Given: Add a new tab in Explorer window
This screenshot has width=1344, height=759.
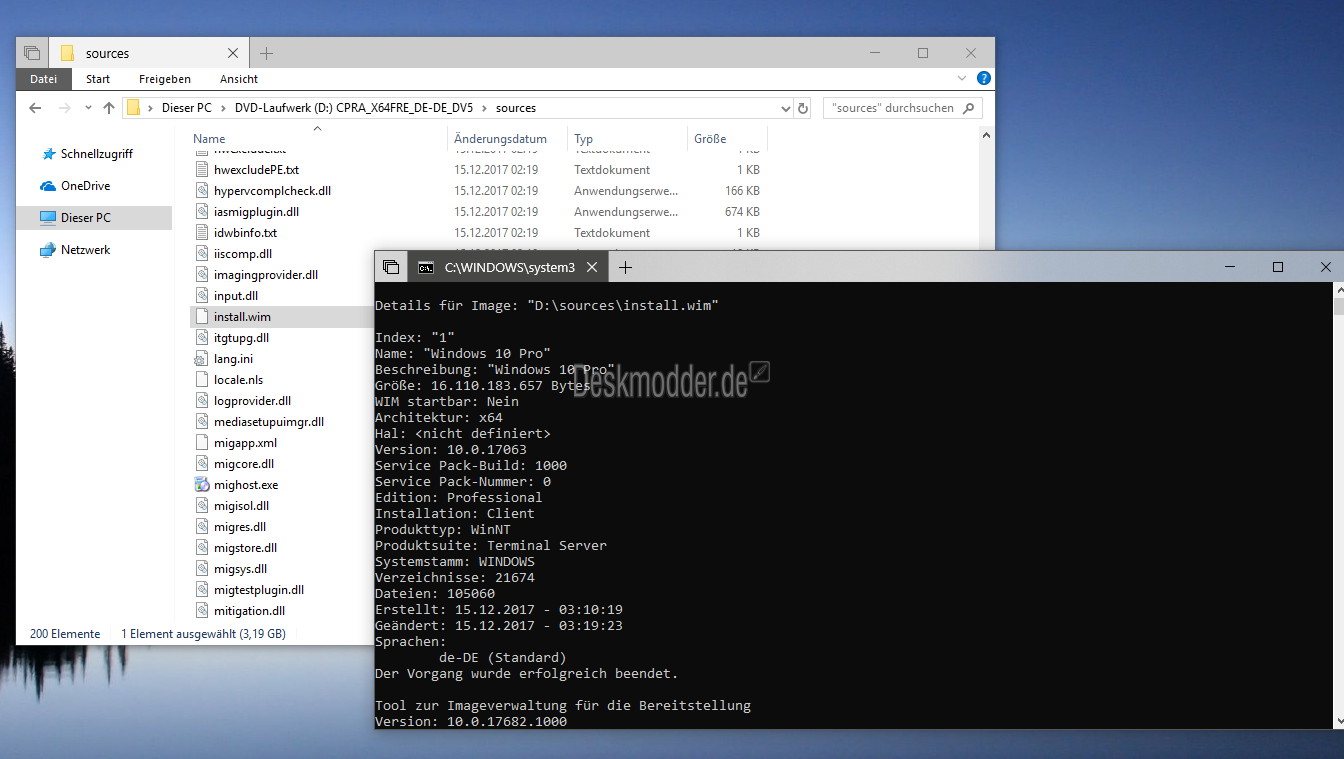Looking at the screenshot, I should pyautogui.click(x=267, y=53).
